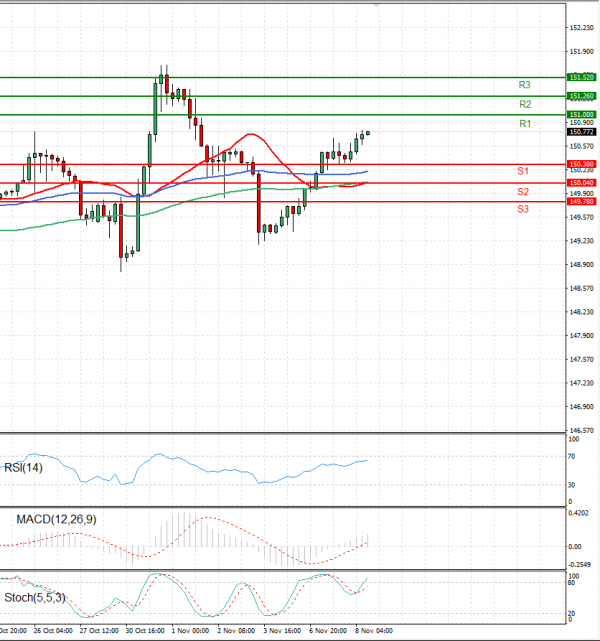The image size is (600, 641).
Task: Click the 1 Nov 00:00 time label
Action: click(x=190, y=631)
